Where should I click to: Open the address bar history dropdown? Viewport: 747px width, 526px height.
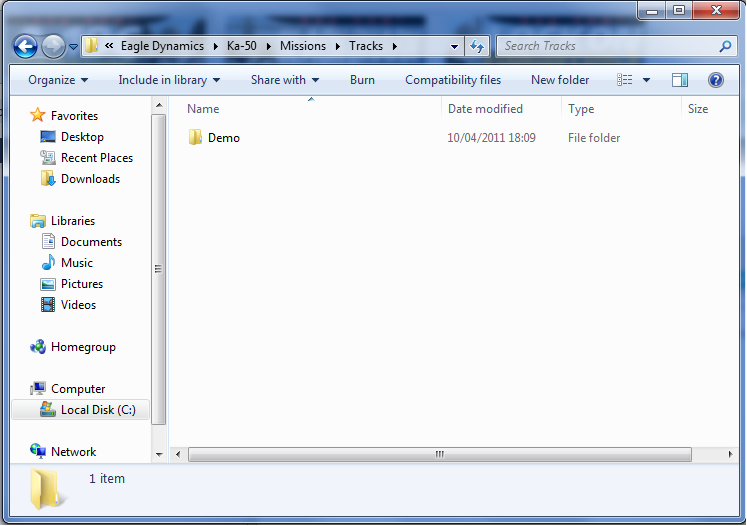pyautogui.click(x=454, y=47)
